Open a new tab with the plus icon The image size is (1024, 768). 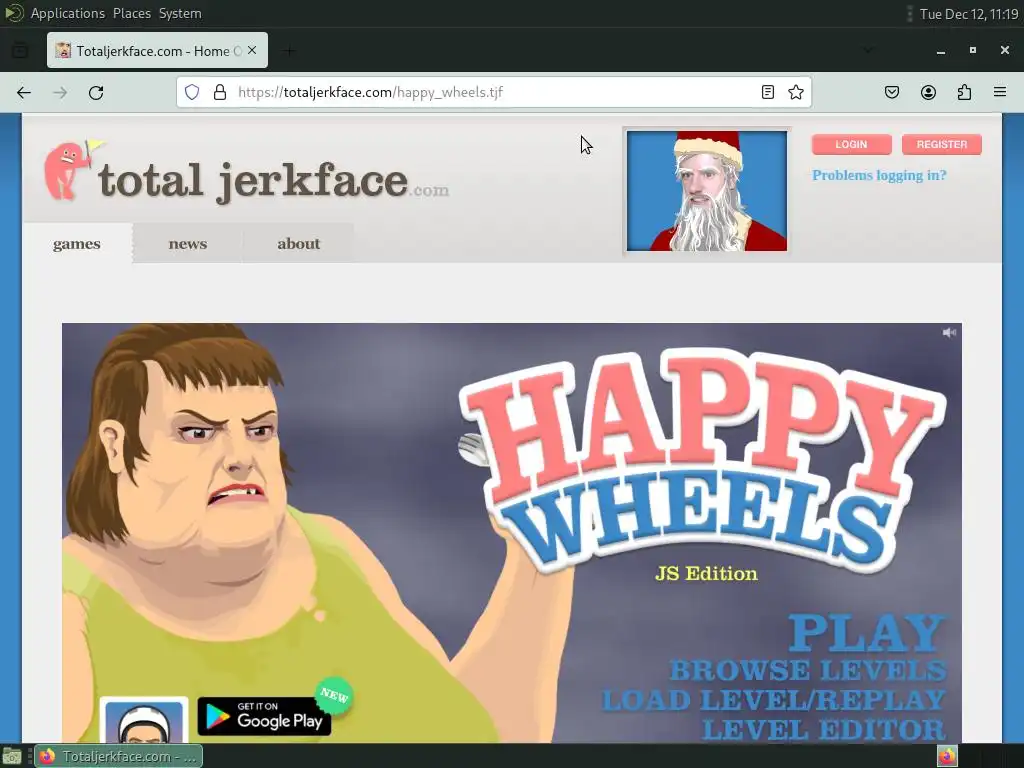point(289,50)
